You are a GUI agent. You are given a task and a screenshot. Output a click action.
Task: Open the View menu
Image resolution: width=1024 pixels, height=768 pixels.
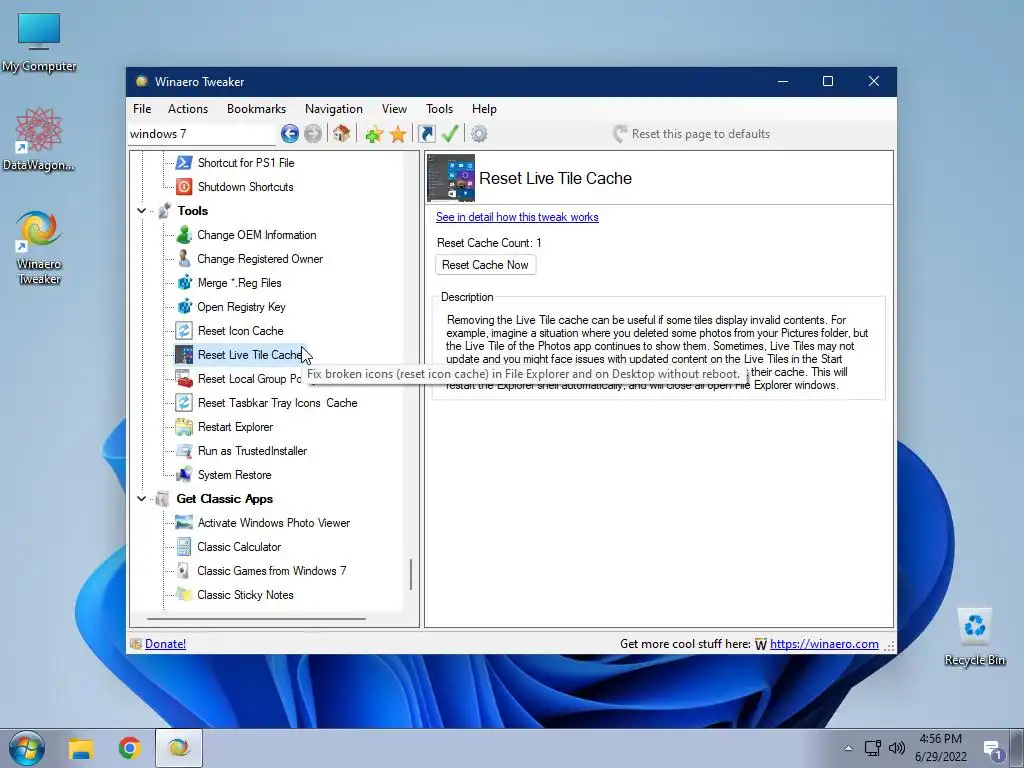pyautogui.click(x=394, y=109)
